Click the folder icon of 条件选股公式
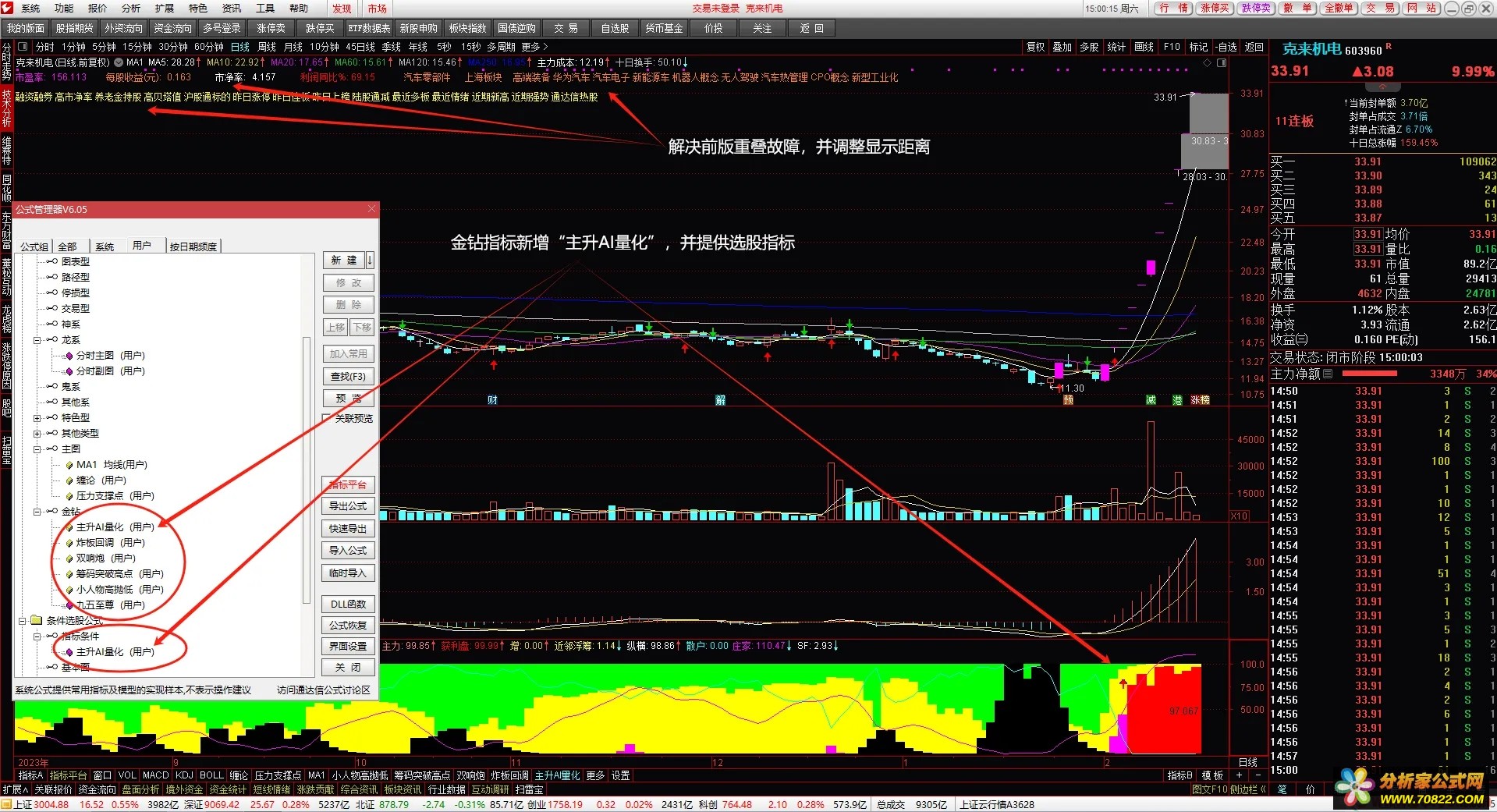Image resolution: width=1497 pixels, height=812 pixels. 36,620
